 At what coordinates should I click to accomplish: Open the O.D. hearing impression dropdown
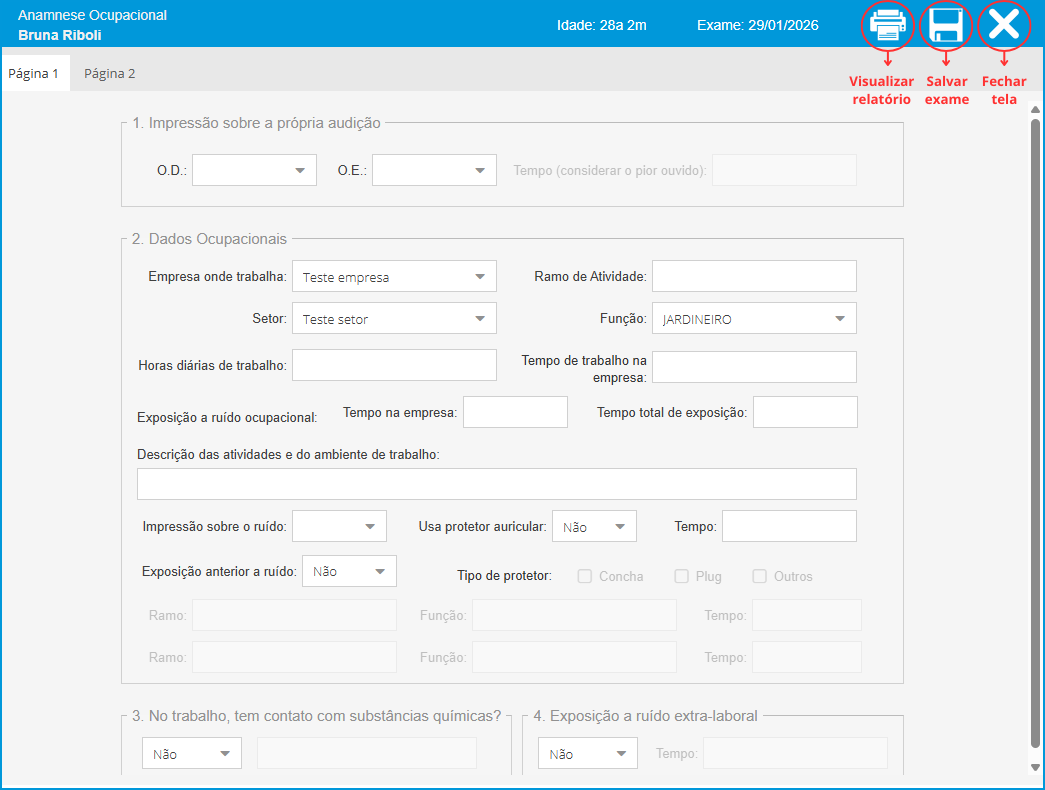tap(254, 170)
